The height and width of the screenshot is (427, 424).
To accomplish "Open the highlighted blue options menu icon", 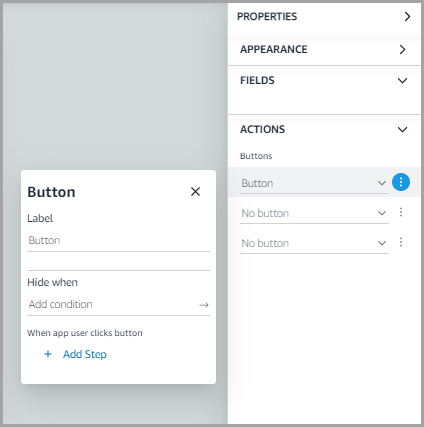I will click(401, 182).
